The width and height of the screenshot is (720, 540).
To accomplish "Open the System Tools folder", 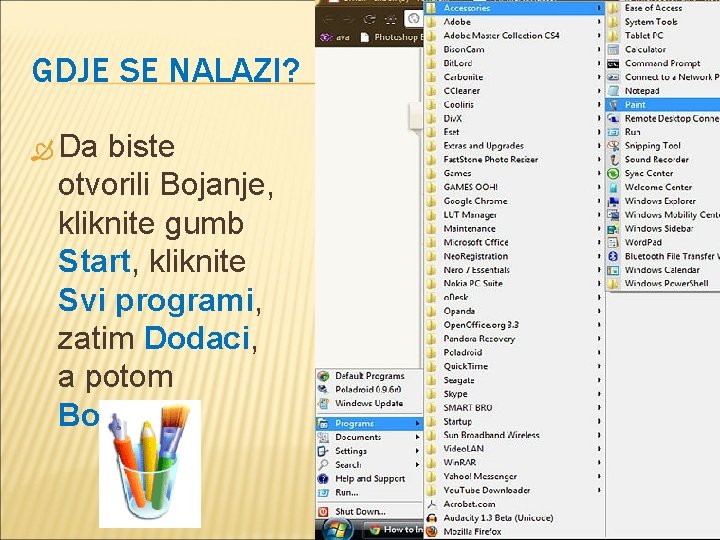I will [663, 22].
